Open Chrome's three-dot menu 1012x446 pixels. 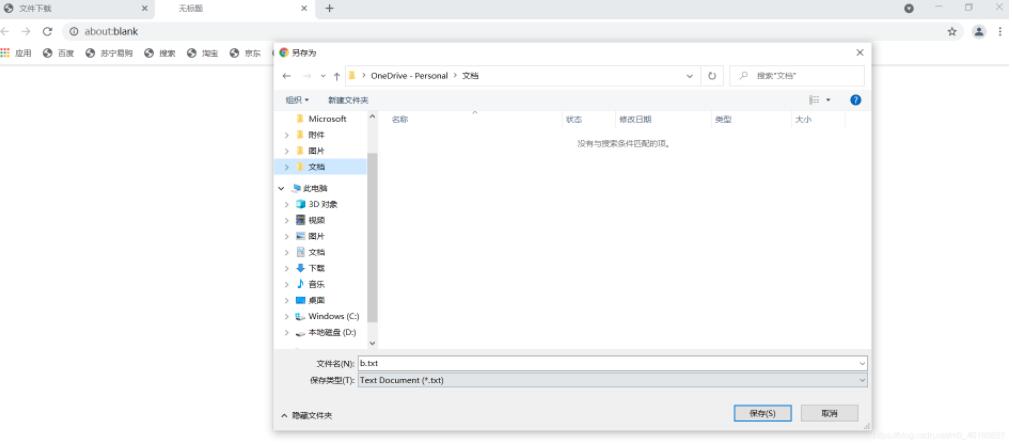pyautogui.click(x=1001, y=31)
